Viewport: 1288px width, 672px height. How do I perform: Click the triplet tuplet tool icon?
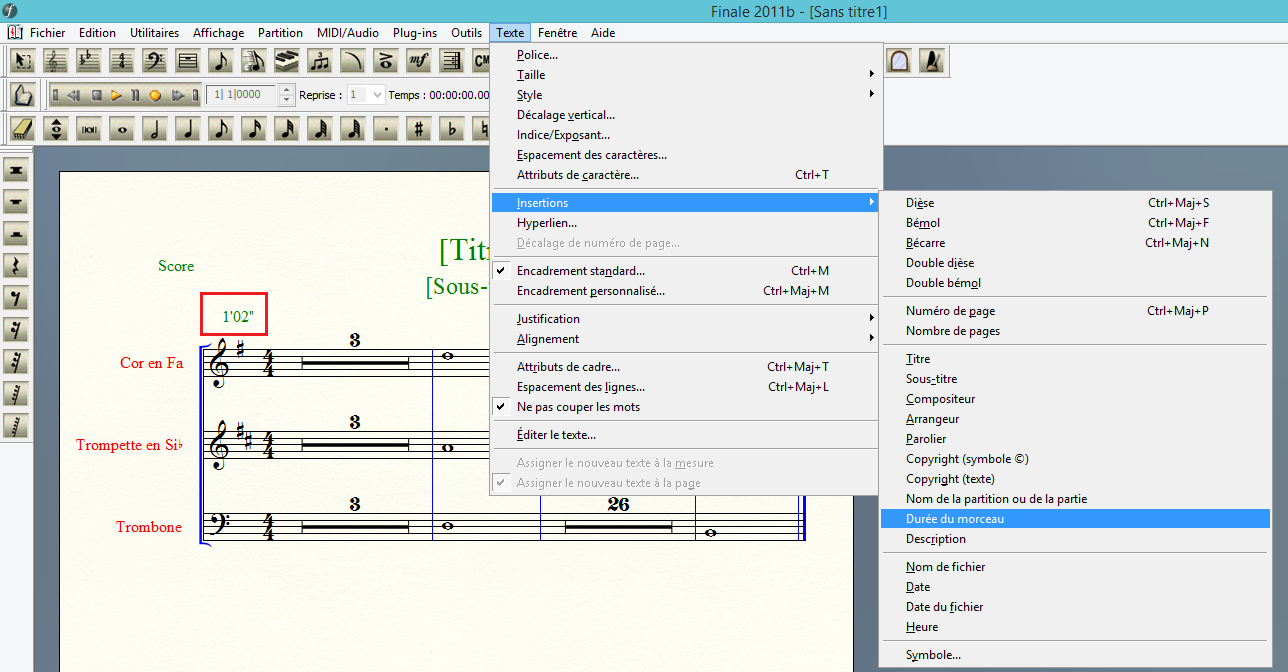click(319, 61)
